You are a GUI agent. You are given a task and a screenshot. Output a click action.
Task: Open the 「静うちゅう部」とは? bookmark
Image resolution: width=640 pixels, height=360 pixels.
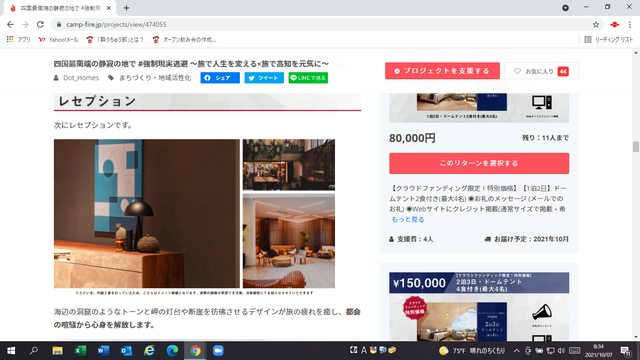point(115,40)
